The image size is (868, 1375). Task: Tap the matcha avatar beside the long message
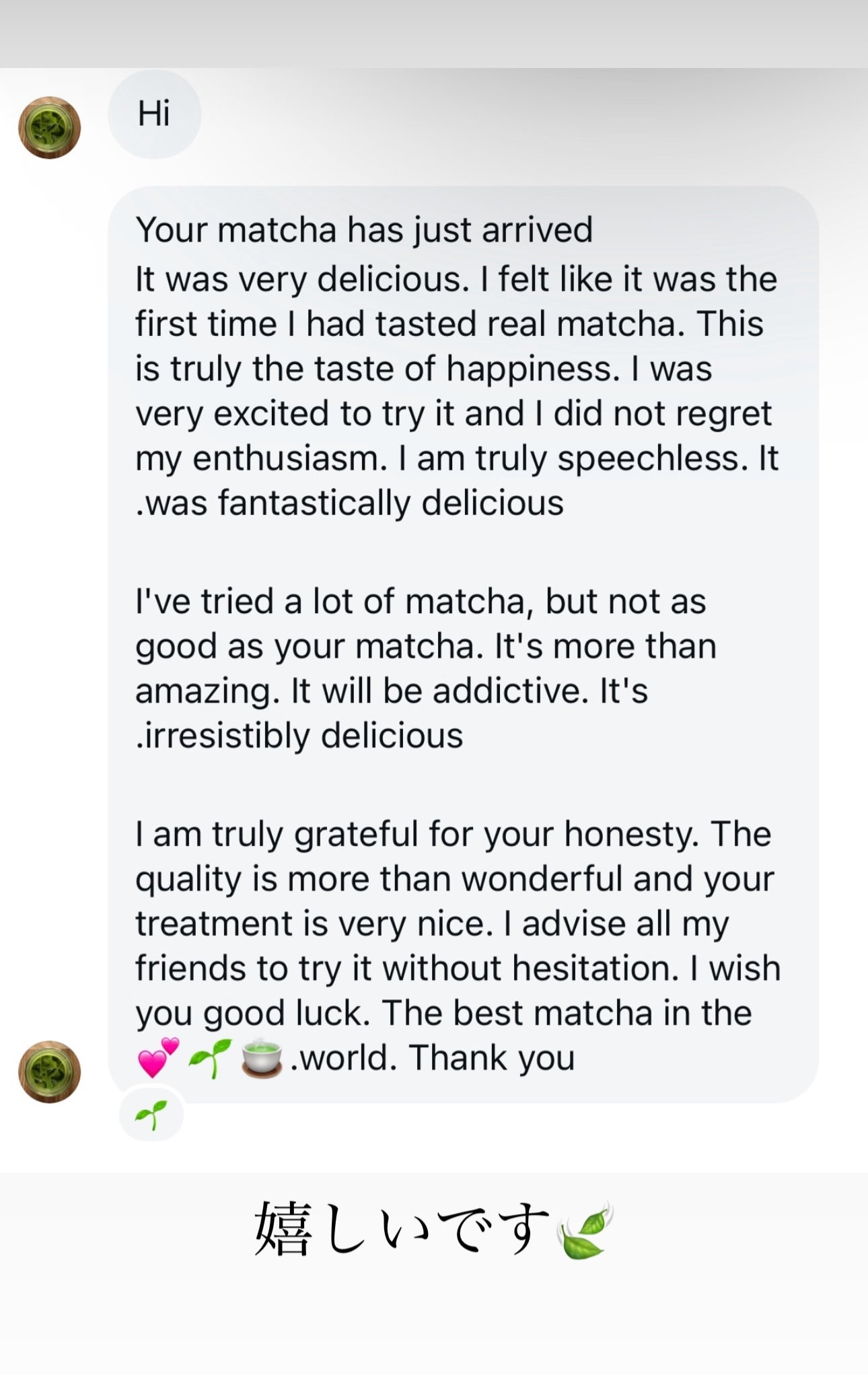(x=49, y=1072)
